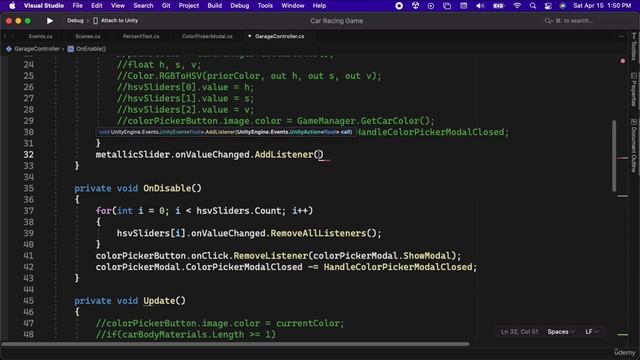The height and width of the screenshot is (360, 640).
Task: Click the OnDisable method name on line 35
Action: 167,188
